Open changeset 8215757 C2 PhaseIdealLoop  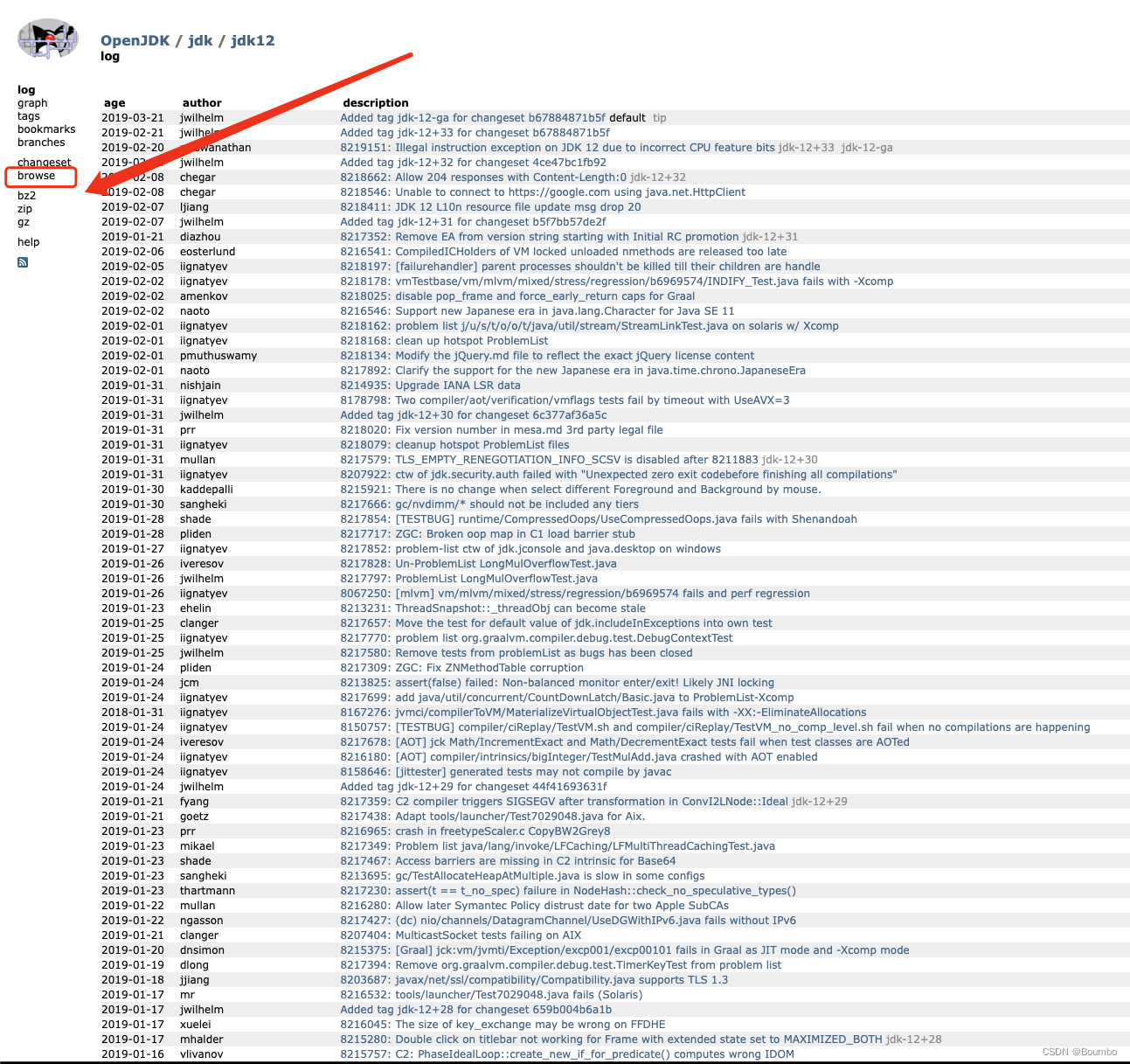(x=567, y=1054)
